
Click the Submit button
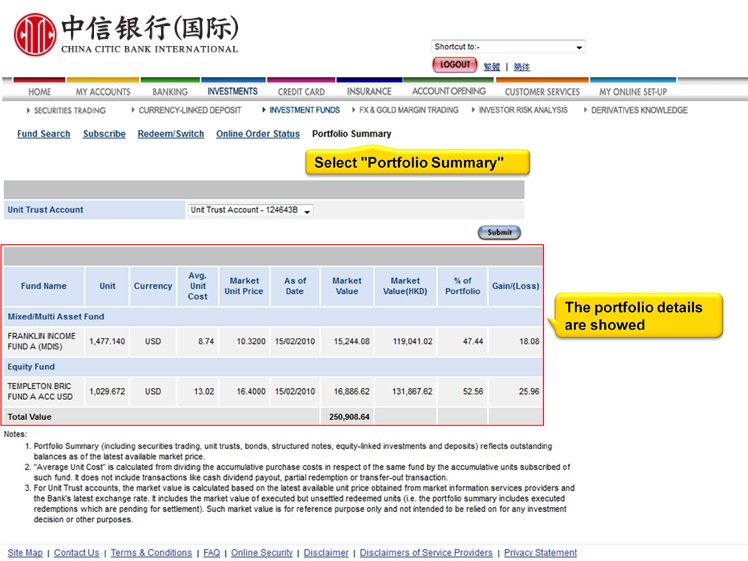(499, 232)
